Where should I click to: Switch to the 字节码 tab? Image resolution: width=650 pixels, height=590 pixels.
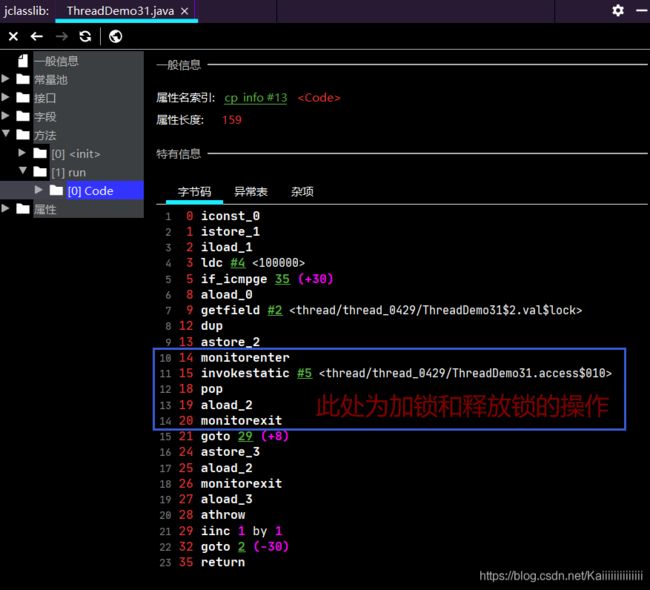pyautogui.click(x=194, y=192)
